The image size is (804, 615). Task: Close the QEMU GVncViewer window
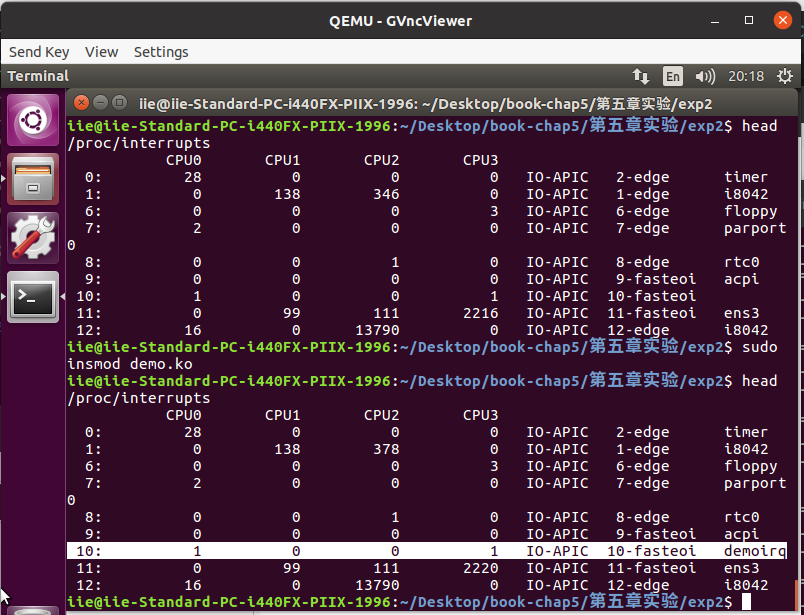coord(782,20)
